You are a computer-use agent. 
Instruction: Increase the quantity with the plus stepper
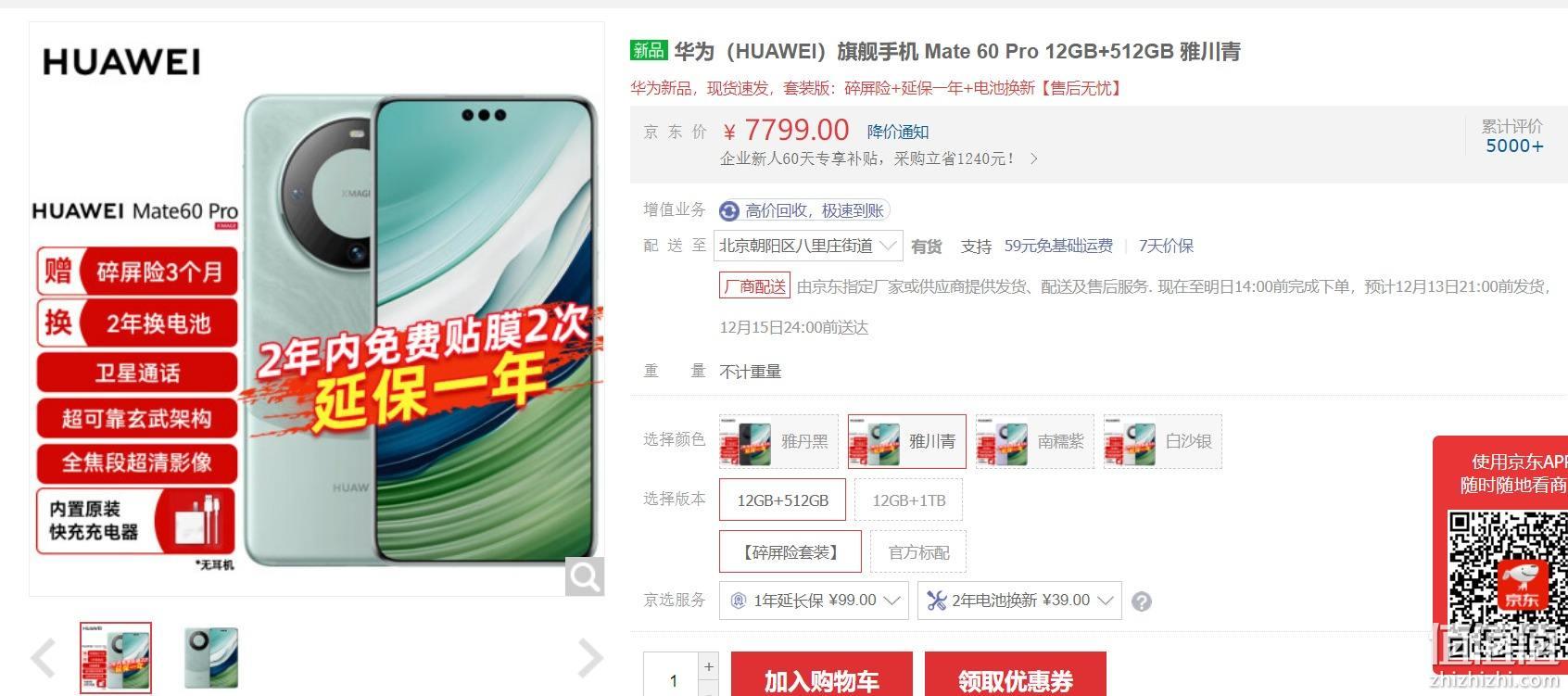coord(709,666)
